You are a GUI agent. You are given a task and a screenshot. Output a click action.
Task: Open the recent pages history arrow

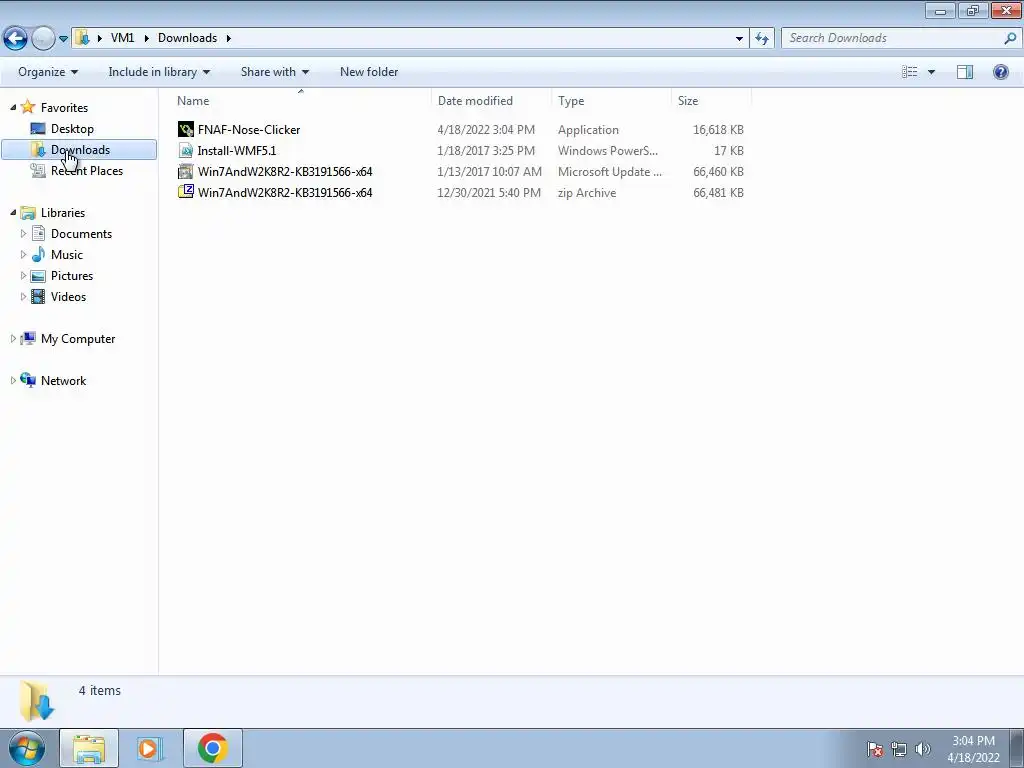pos(63,39)
